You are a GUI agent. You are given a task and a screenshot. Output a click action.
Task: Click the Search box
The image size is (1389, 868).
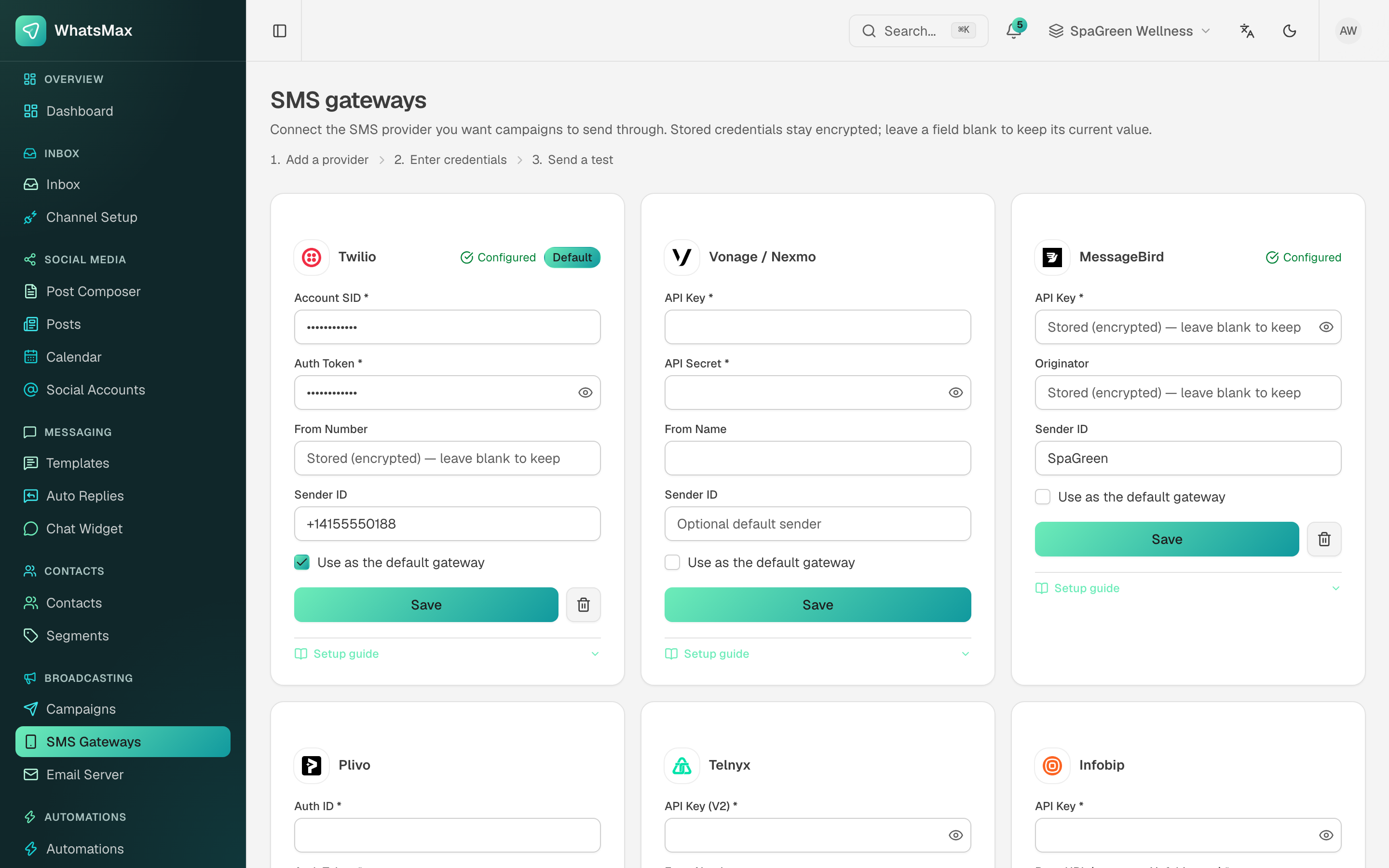click(x=918, y=31)
